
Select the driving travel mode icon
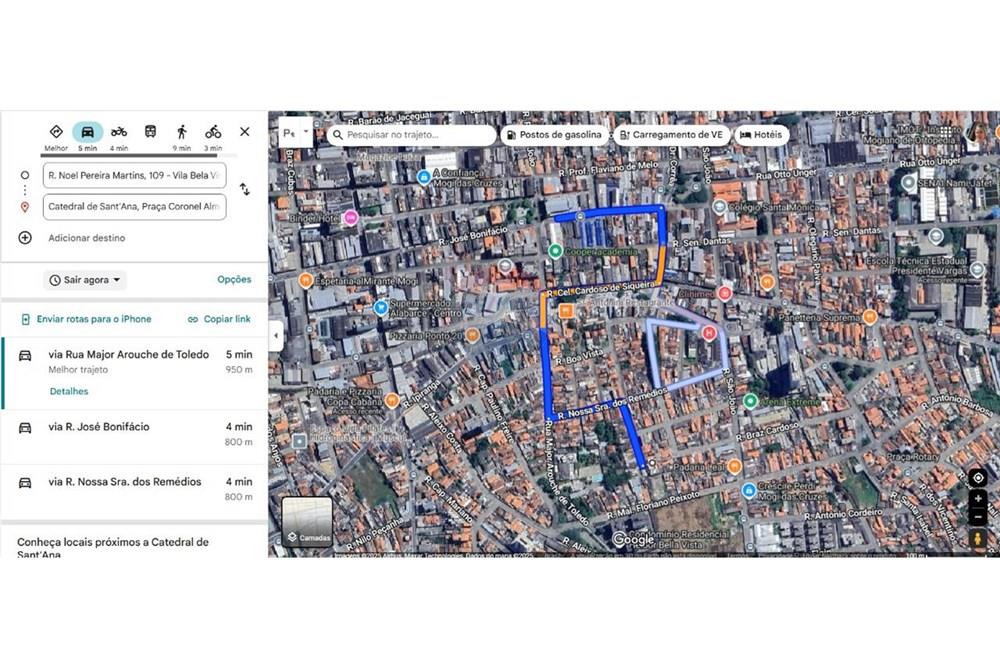pyautogui.click(x=88, y=132)
